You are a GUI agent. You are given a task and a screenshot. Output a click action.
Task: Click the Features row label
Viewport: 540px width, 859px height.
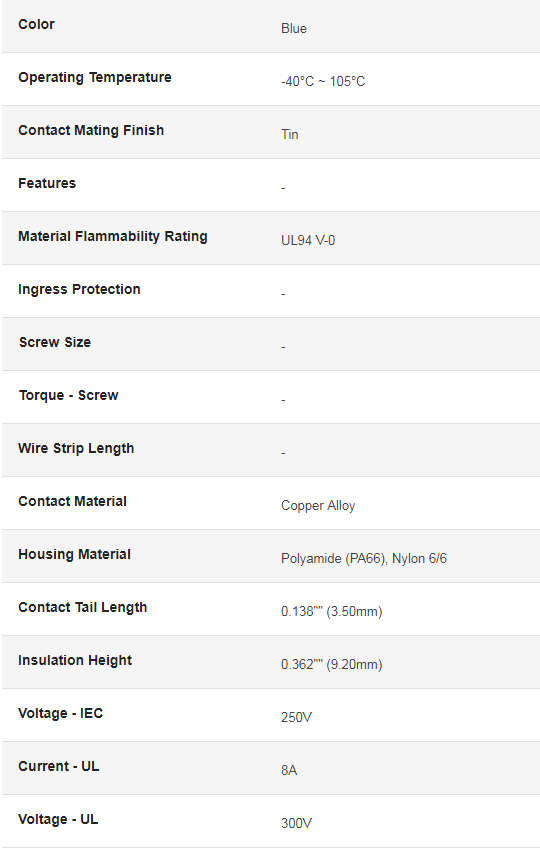point(47,184)
